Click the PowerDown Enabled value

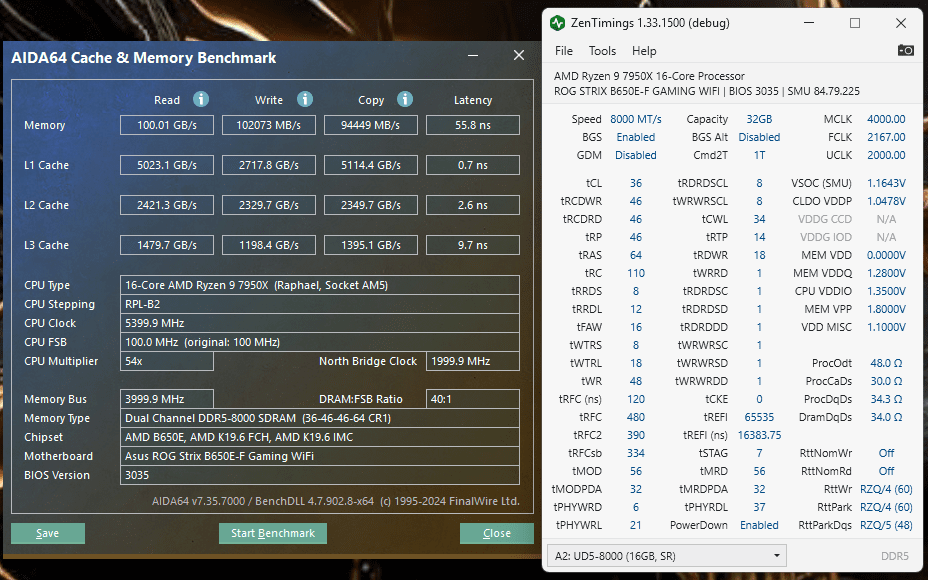[759, 525]
